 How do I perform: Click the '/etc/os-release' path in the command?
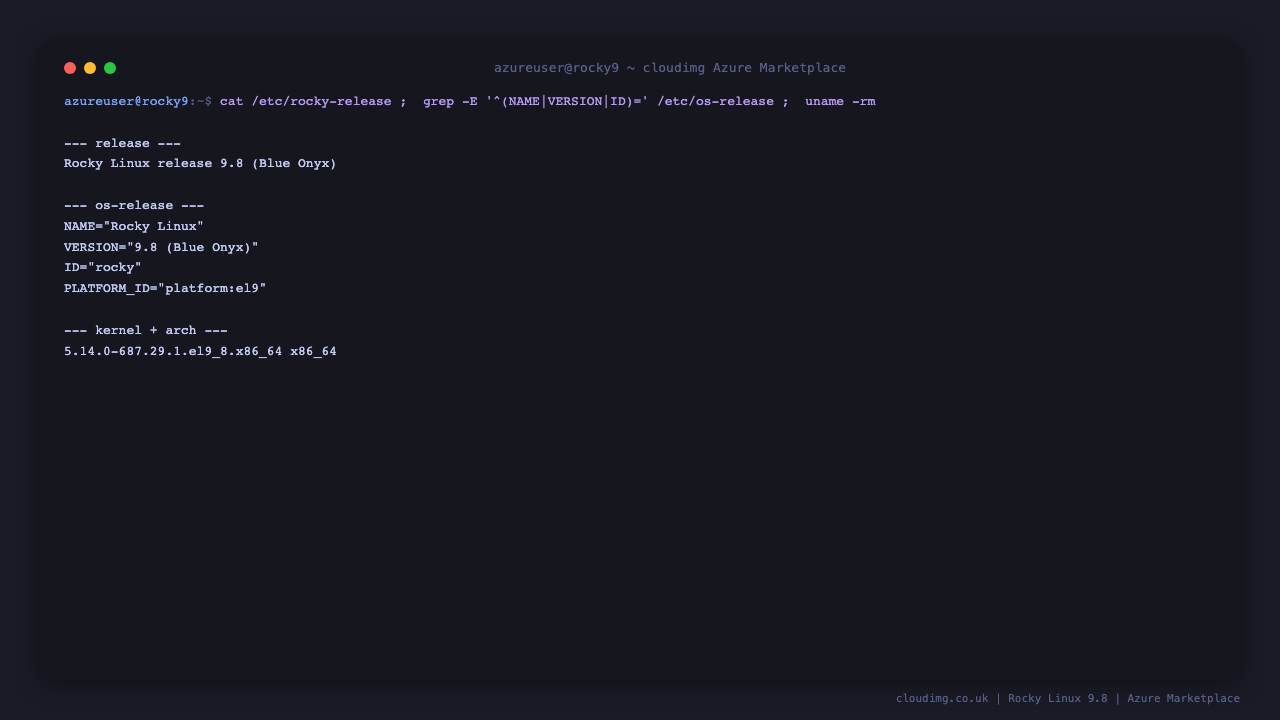(715, 101)
